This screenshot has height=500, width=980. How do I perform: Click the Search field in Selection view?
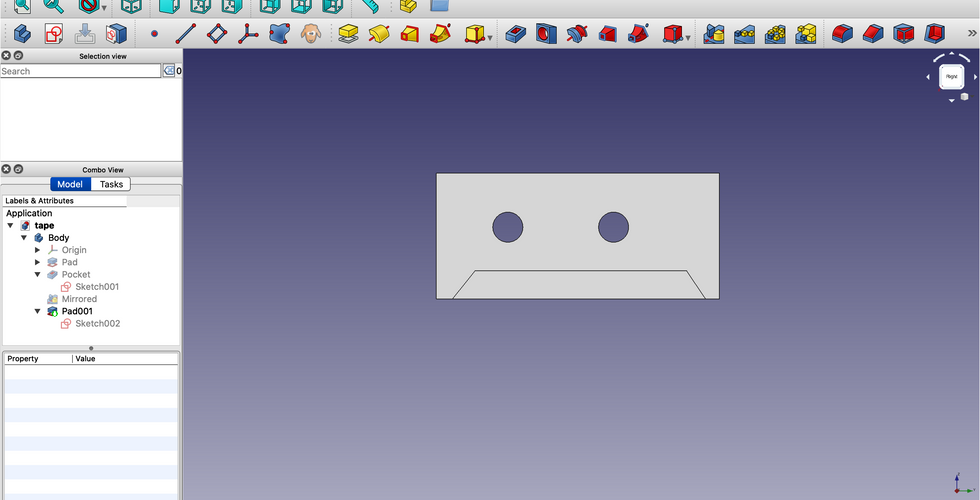81,71
